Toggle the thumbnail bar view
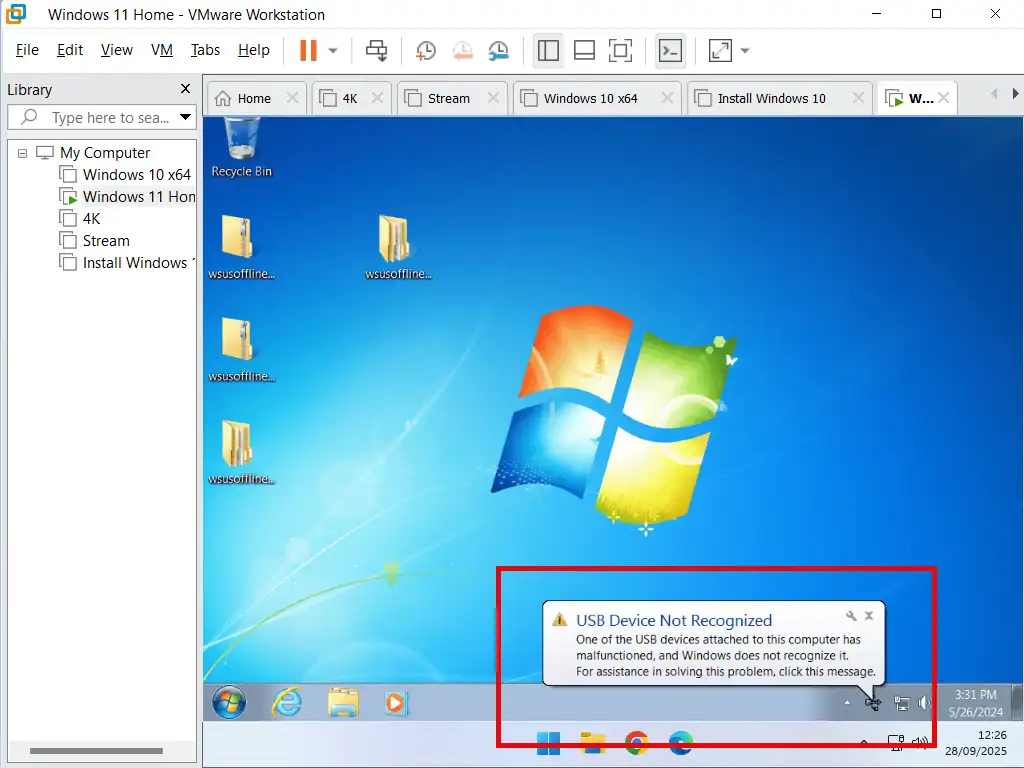1024x768 pixels. coord(584,50)
